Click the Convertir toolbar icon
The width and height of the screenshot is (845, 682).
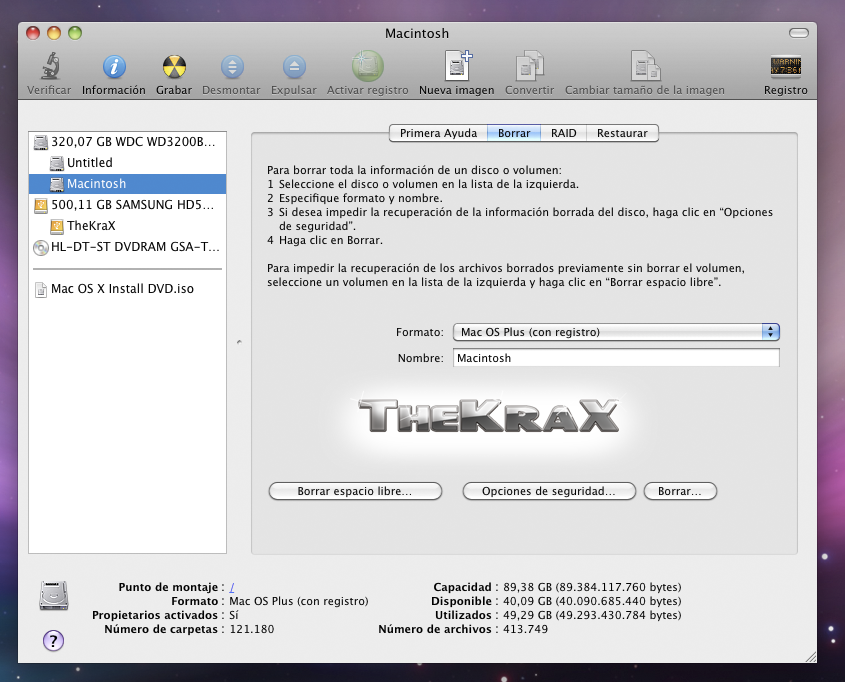(x=529, y=66)
